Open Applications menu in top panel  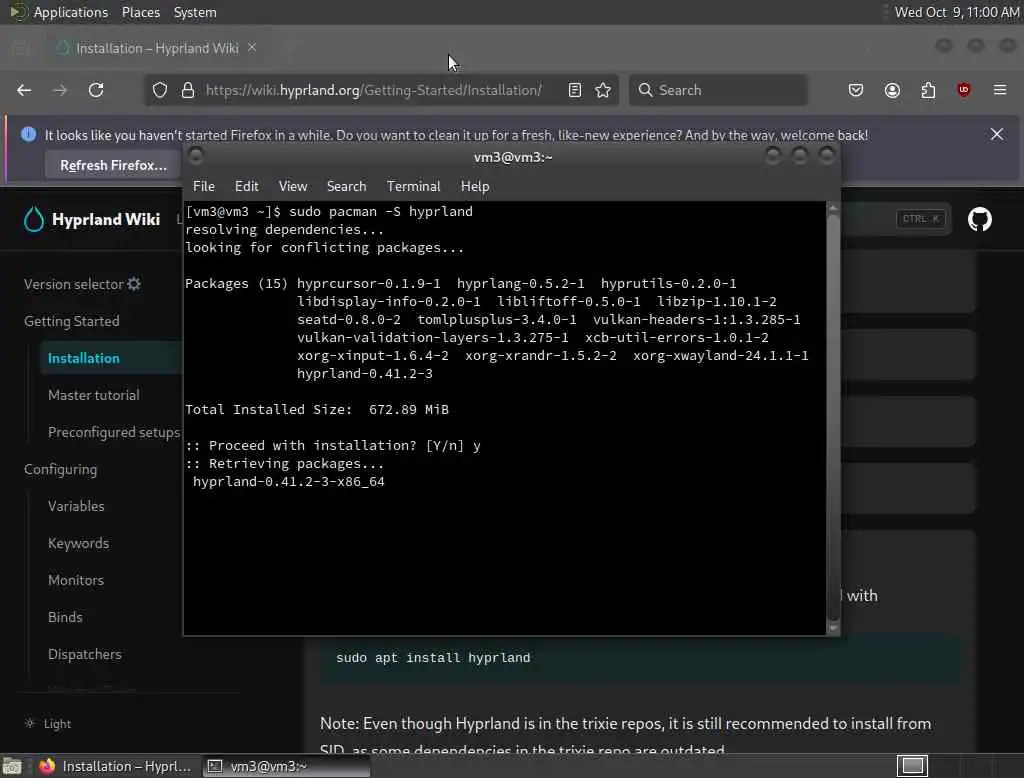point(71,12)
